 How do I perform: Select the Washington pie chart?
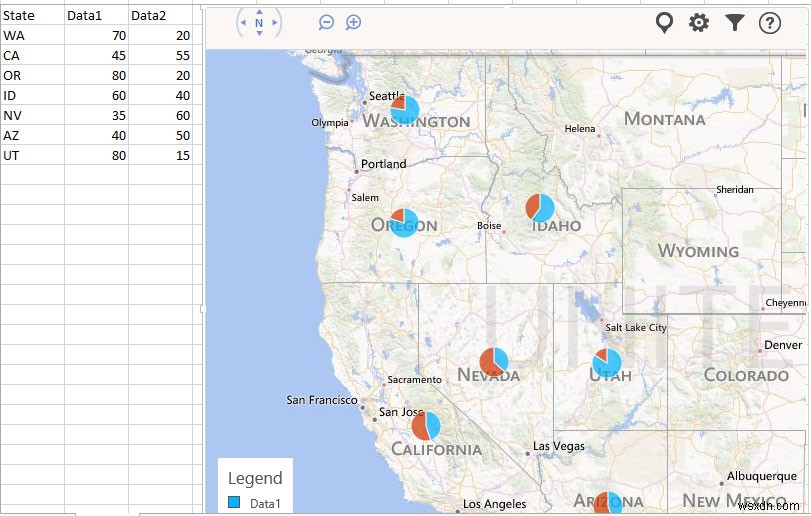[x=405, y=110]
